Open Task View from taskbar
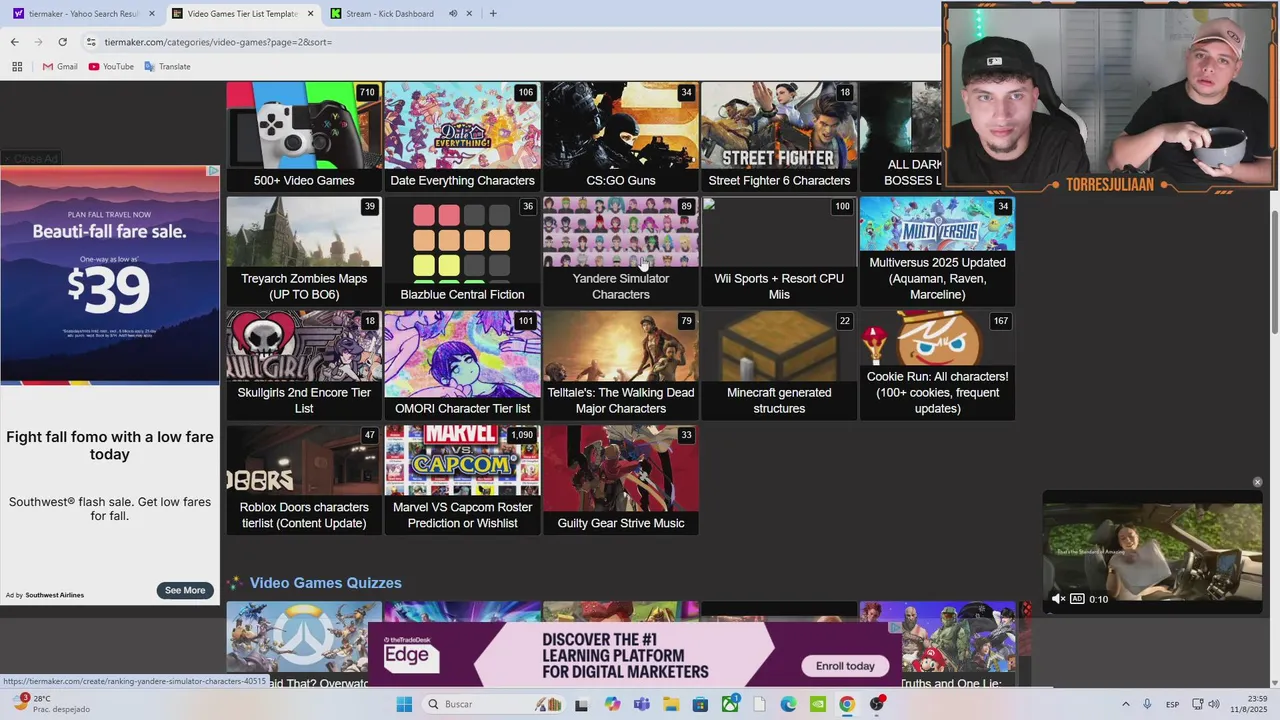 click(x=581, y=704)
